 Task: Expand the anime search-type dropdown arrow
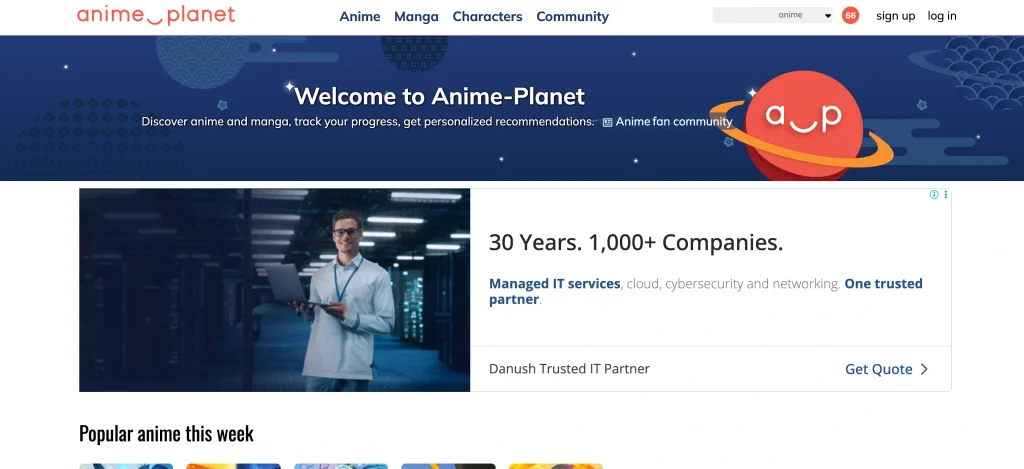(x=827, y=16)
